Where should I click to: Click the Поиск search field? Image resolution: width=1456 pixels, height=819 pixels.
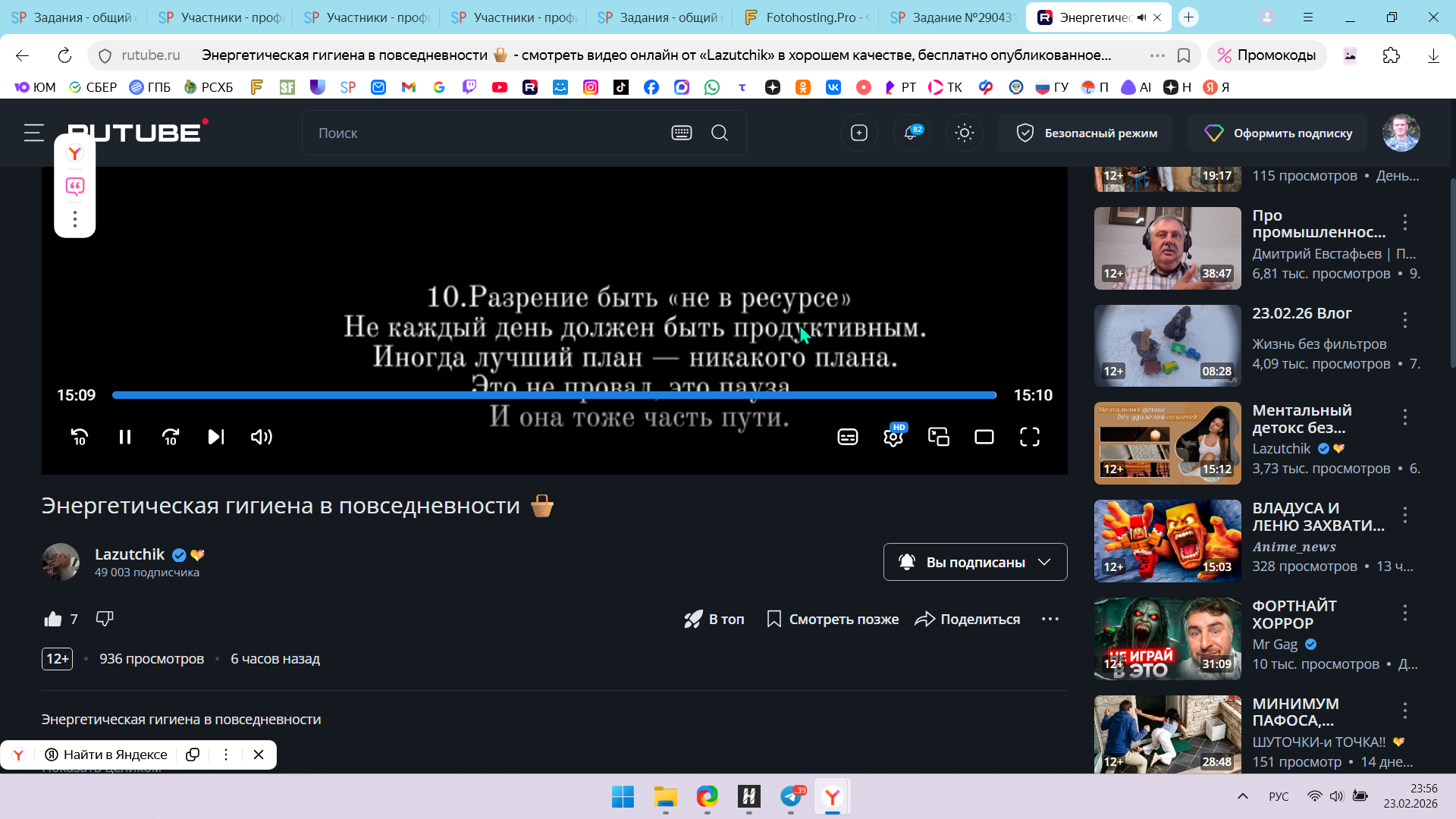coord(485,133)
